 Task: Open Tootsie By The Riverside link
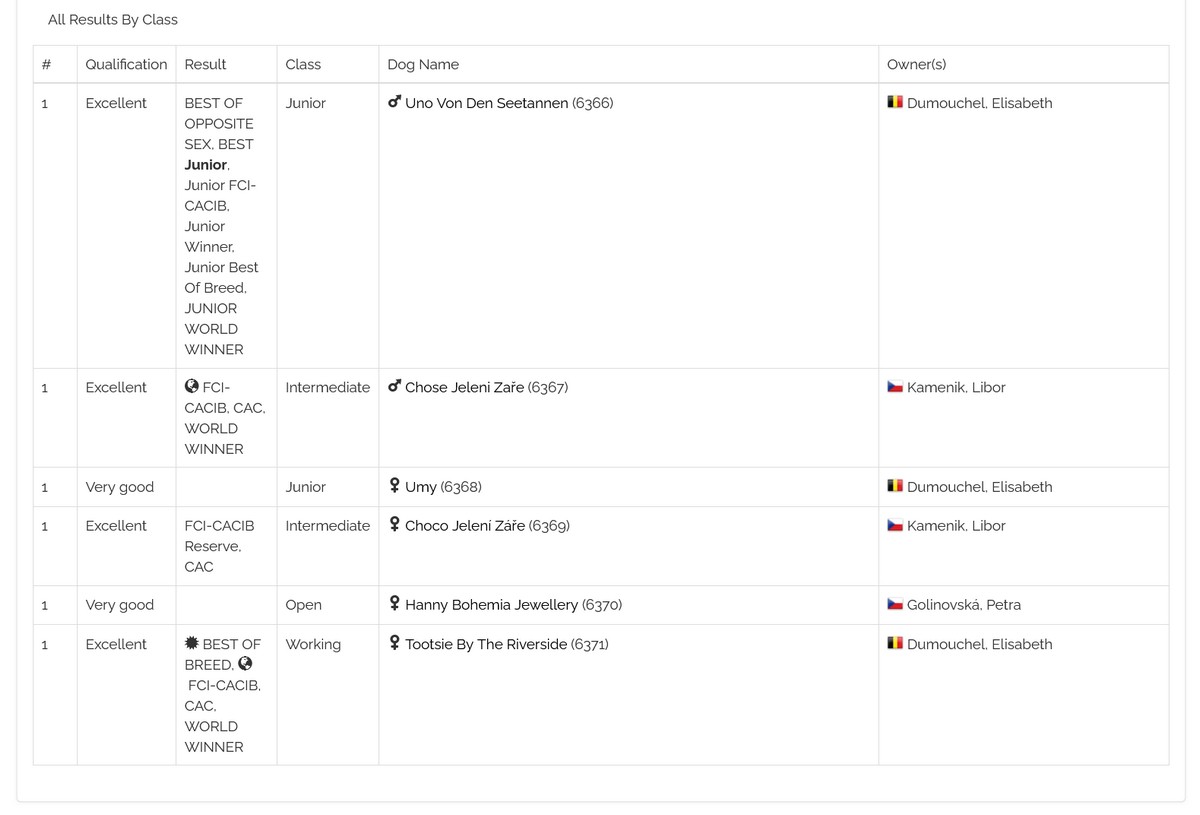click(x=486, y=644)
